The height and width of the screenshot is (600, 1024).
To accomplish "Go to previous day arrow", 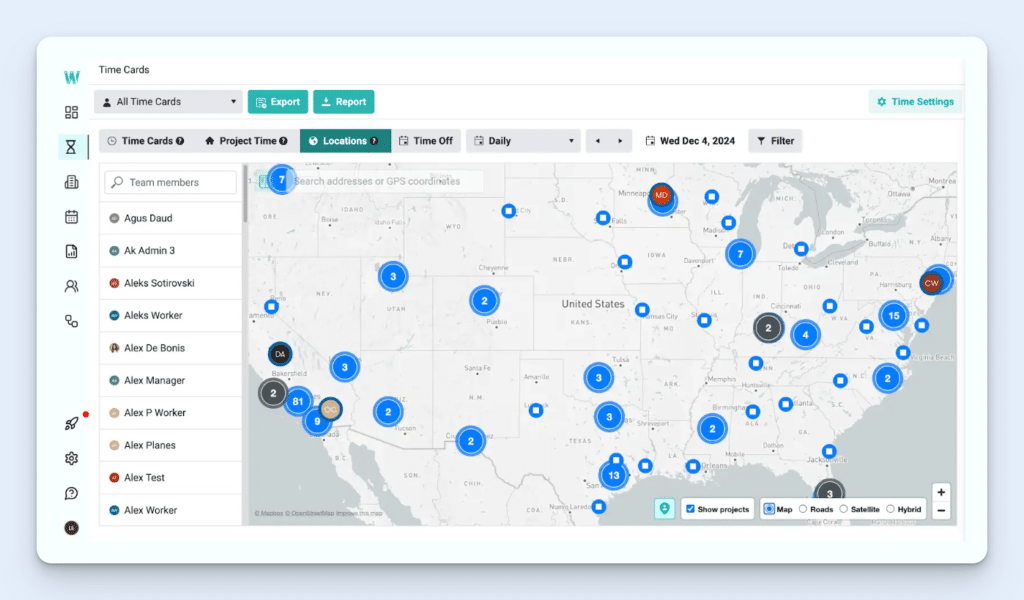I will [x=598, y=141].
